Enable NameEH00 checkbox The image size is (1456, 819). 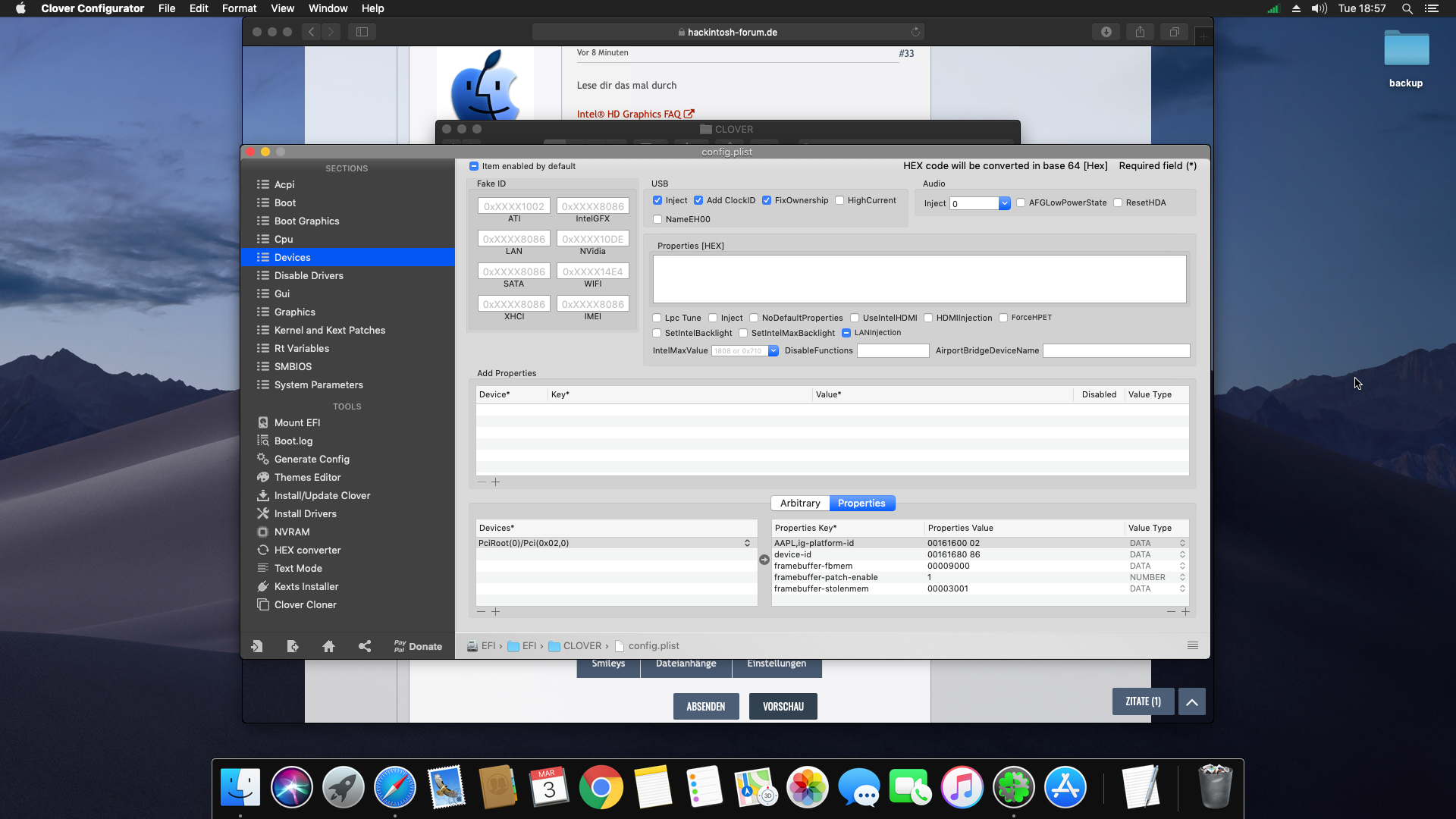tap(657, 220)
